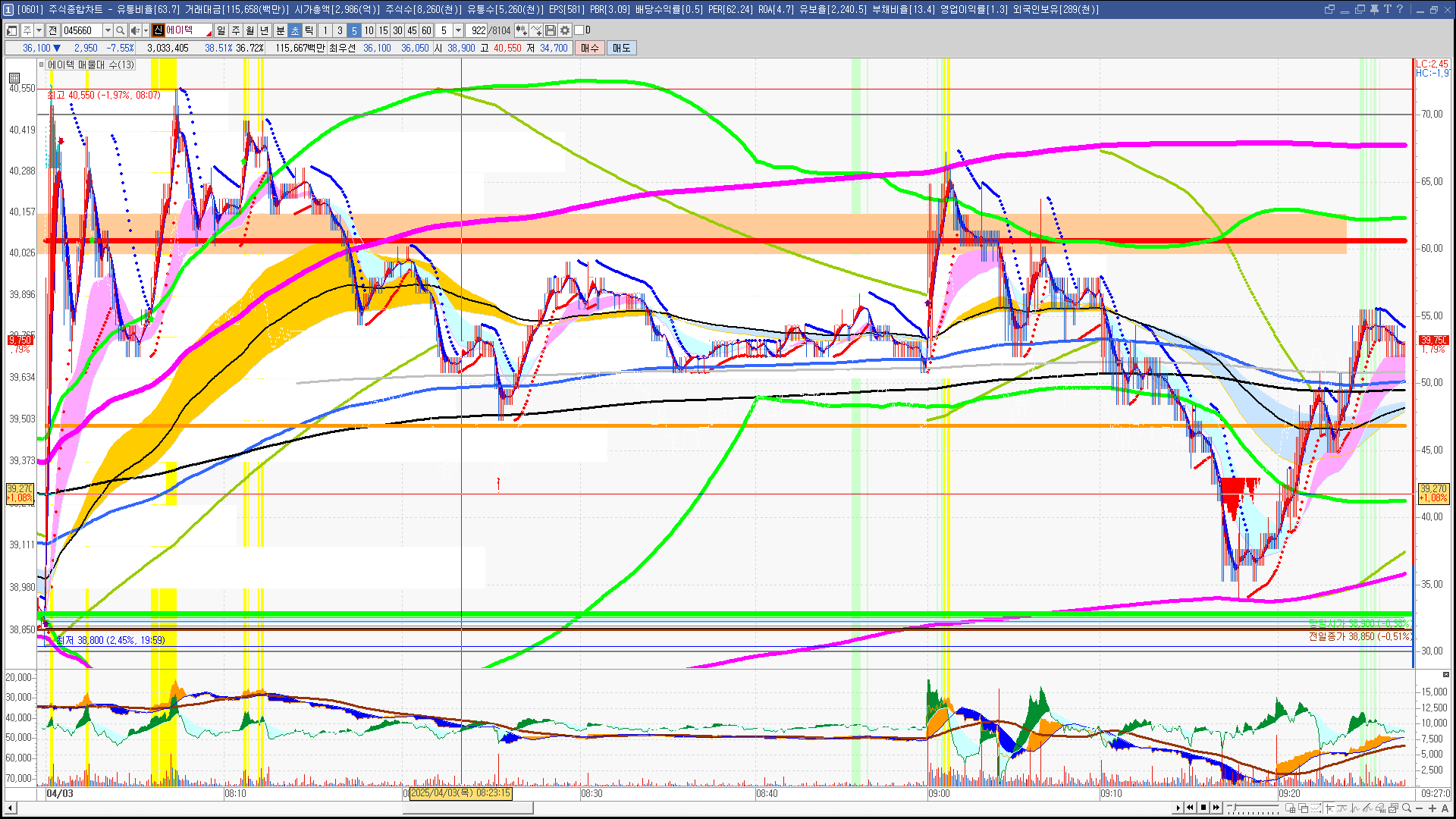The image size is (1456, 819).
Task: Click the zoom magnifier icon at bottom right
Action: (x=1407, y=808)
